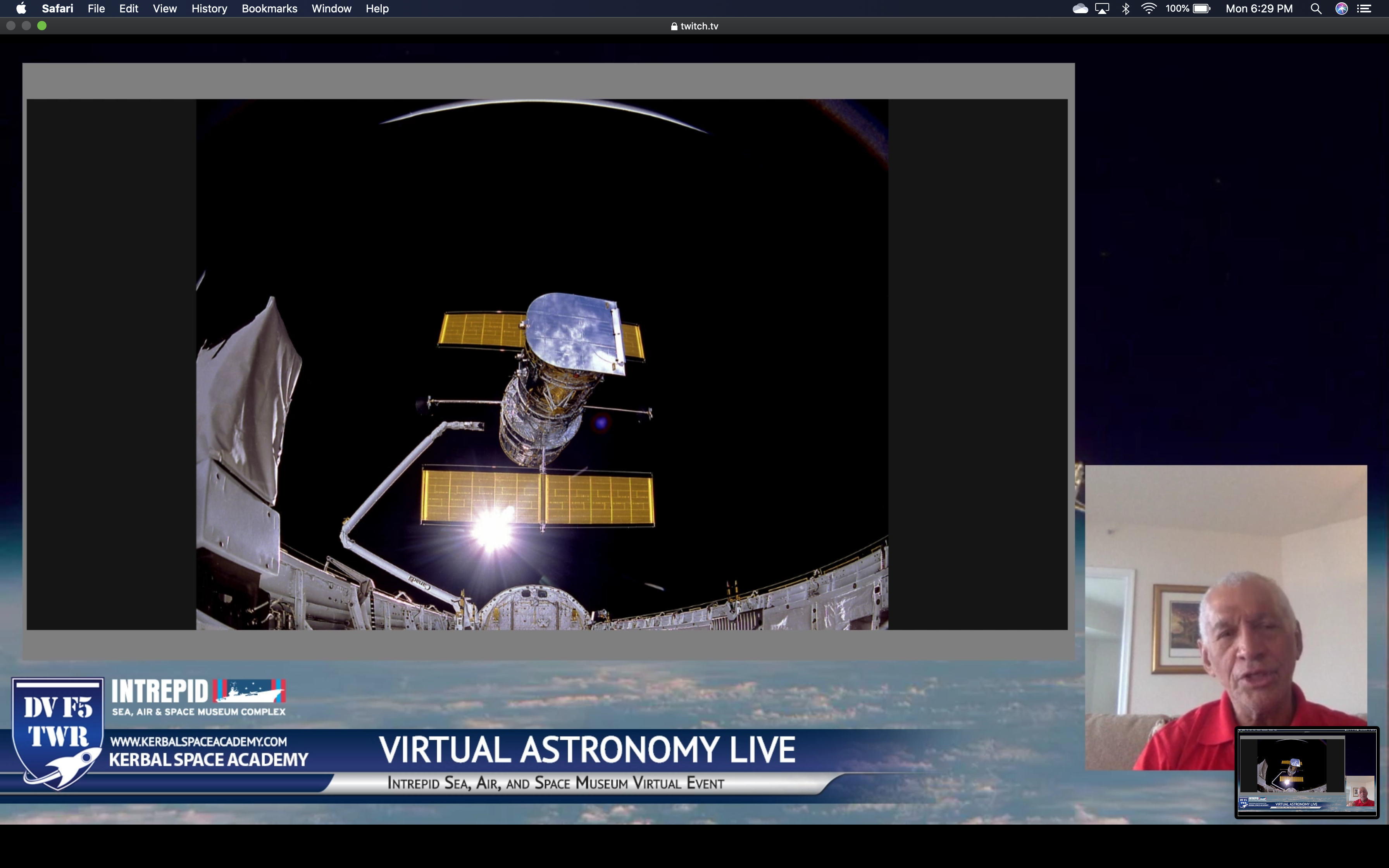
Task: Open the History menu
Action: tap(209, 9)
